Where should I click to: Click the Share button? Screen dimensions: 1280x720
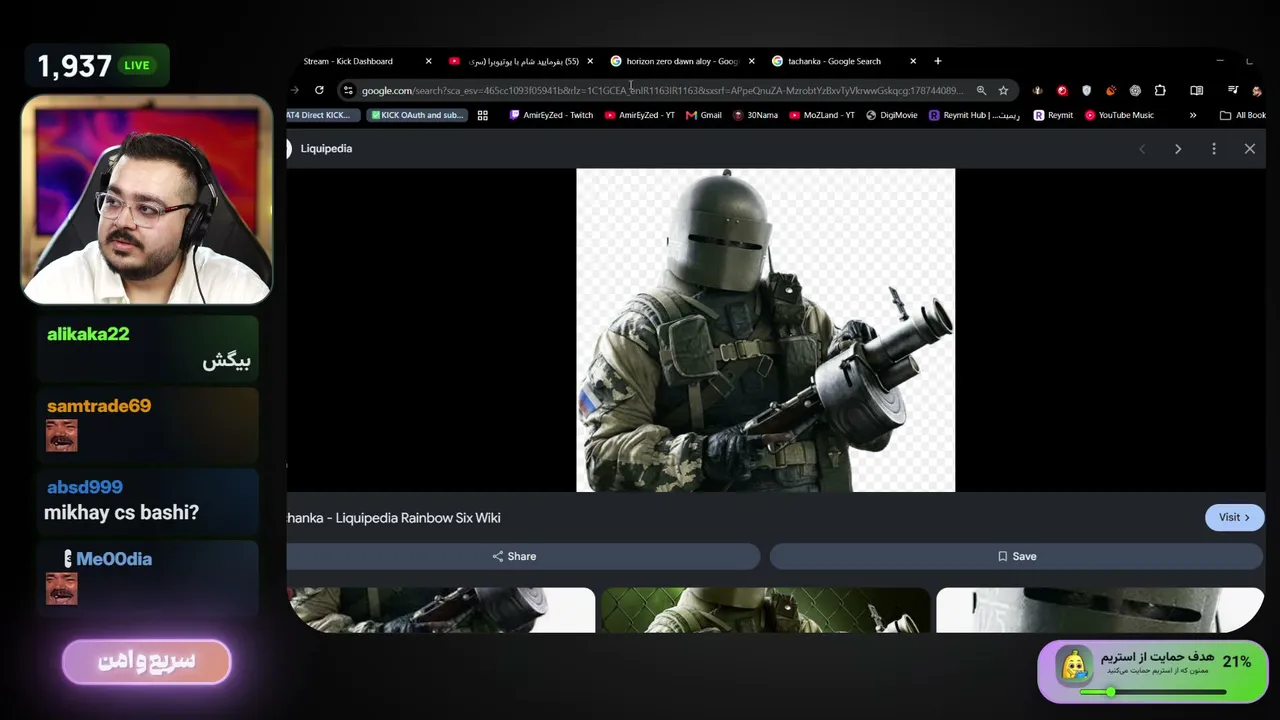pyautogui.click(x=523, y=556)
